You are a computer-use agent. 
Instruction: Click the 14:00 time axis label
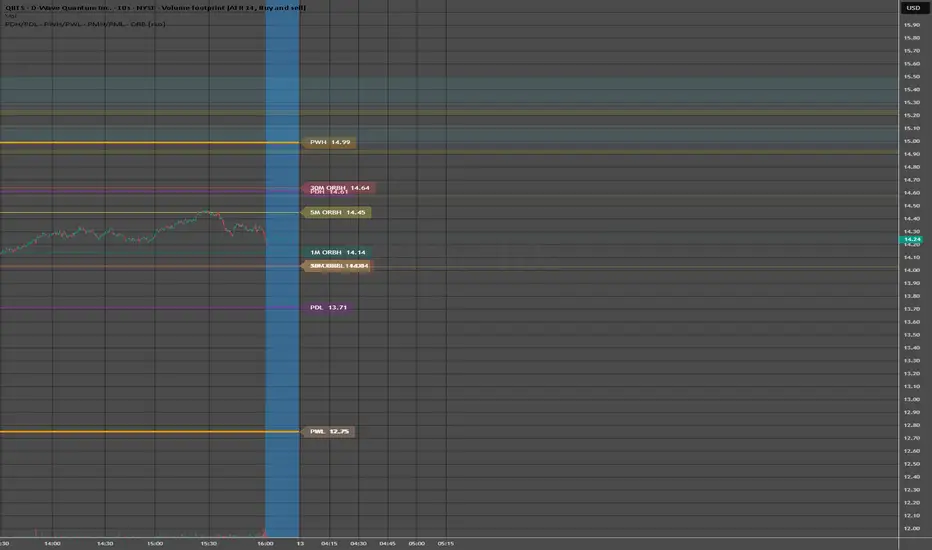[52, 543]
